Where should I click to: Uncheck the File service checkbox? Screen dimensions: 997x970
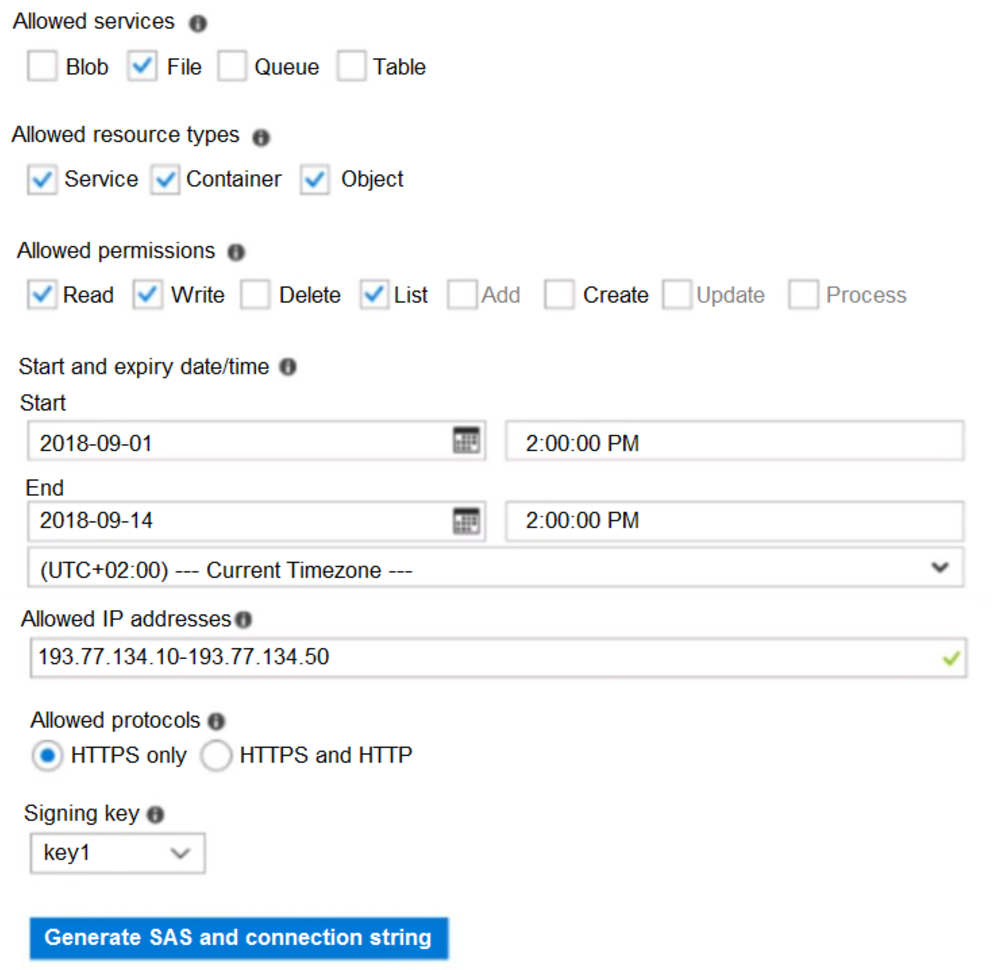[142, 66]
